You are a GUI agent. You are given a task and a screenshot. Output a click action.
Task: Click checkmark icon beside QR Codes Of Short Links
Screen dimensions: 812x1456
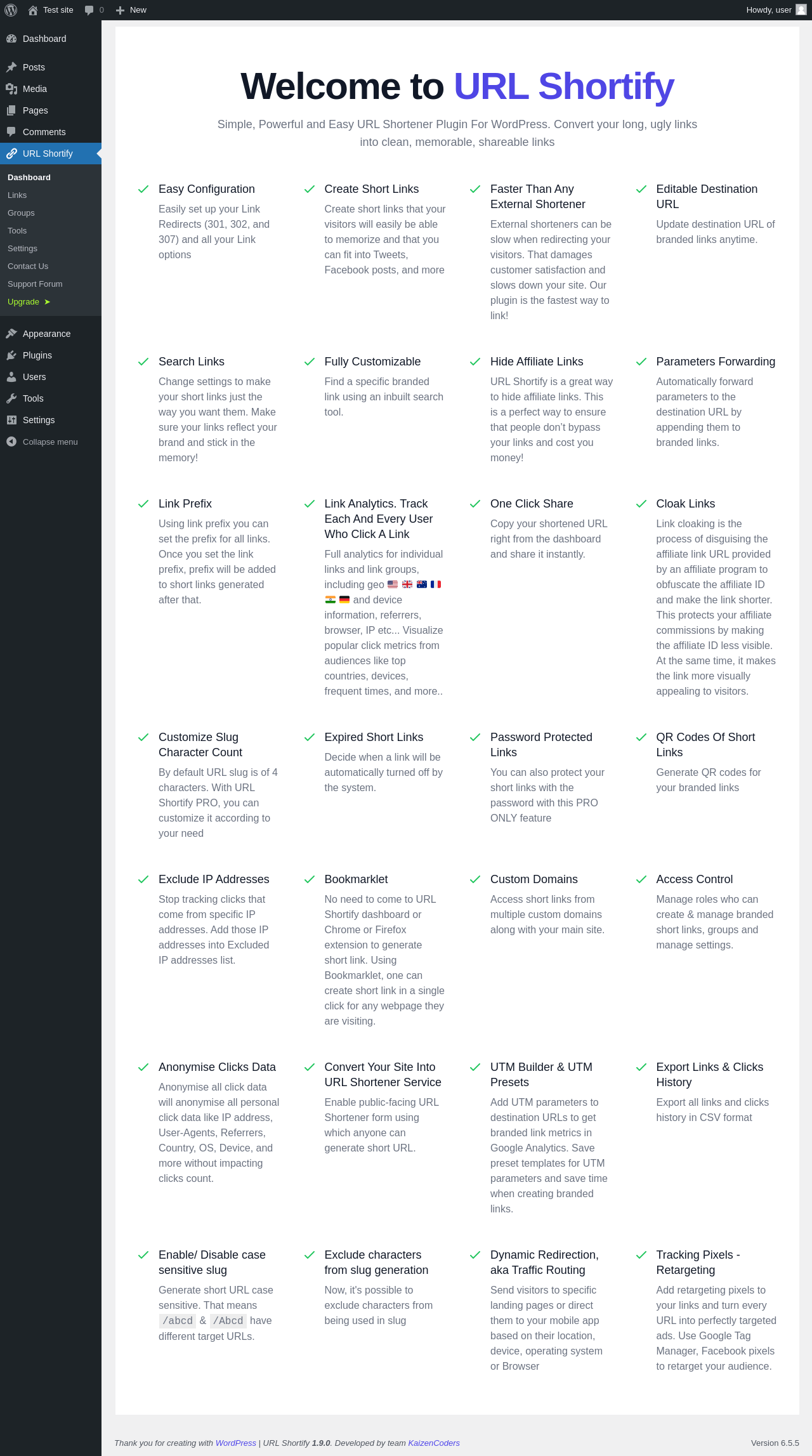pos(641,737)
